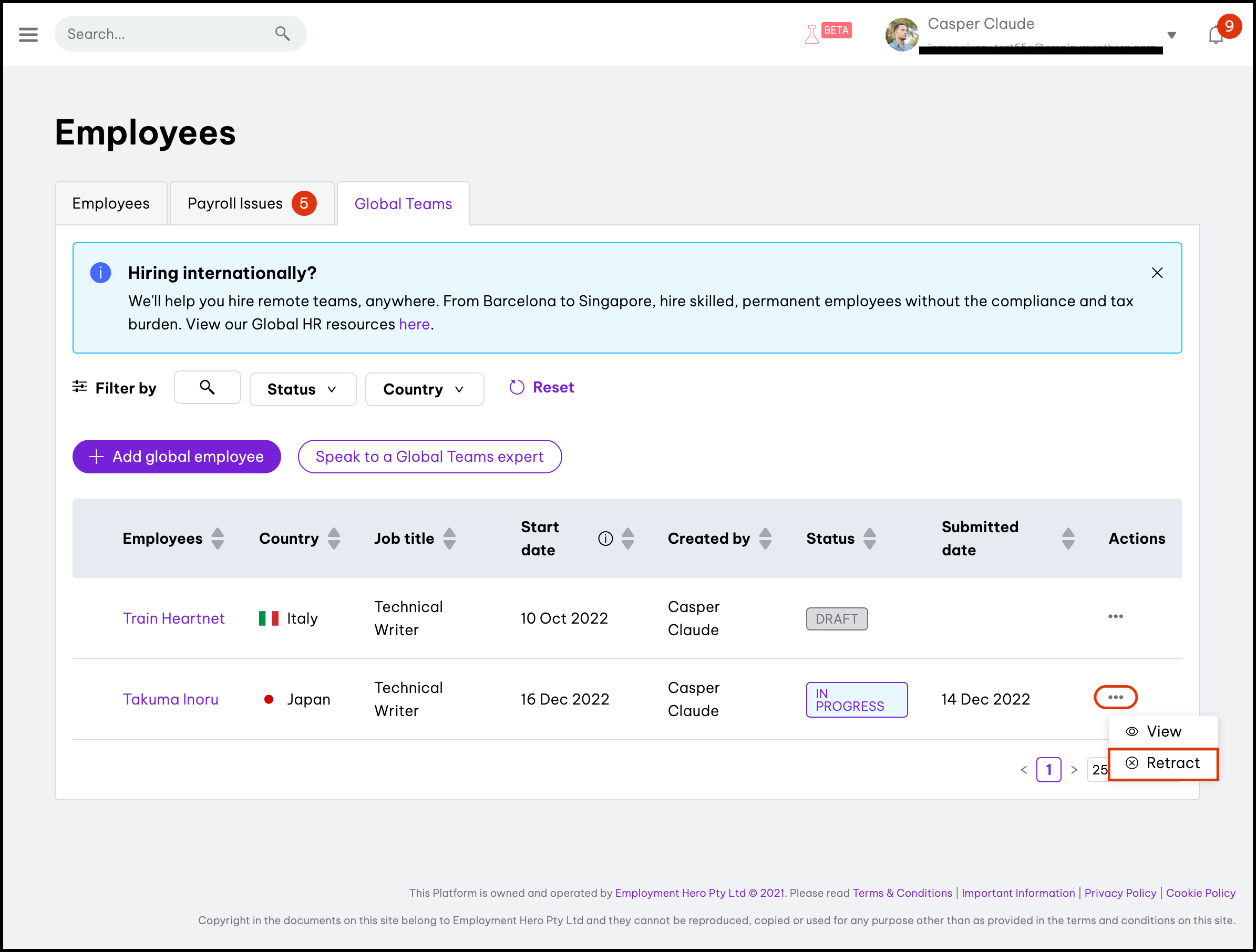
Task: Click the Takuma Inoru actions ellipsis
Action: point(1115,697)
